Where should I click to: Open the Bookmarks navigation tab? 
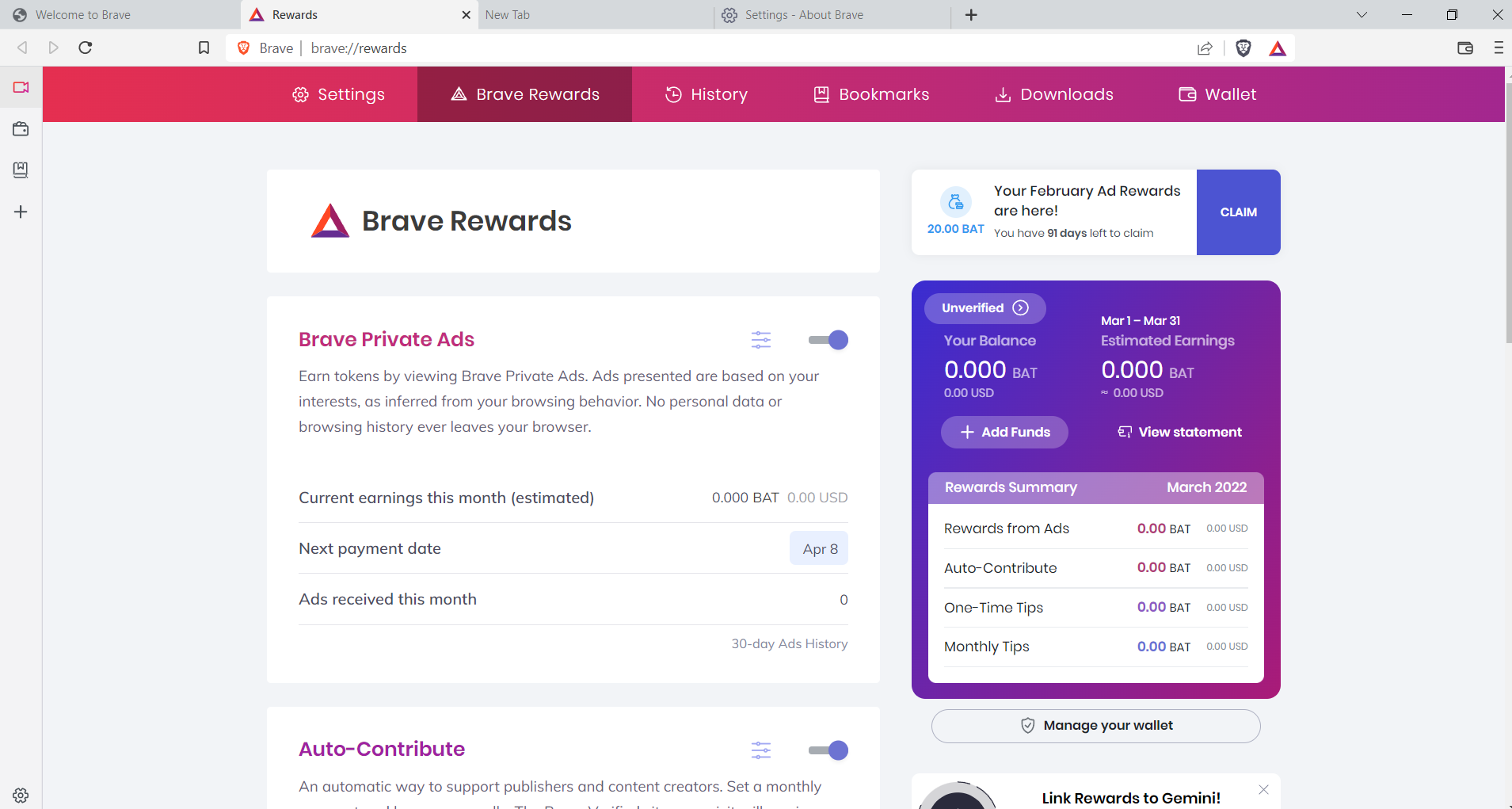pos(871,94)
